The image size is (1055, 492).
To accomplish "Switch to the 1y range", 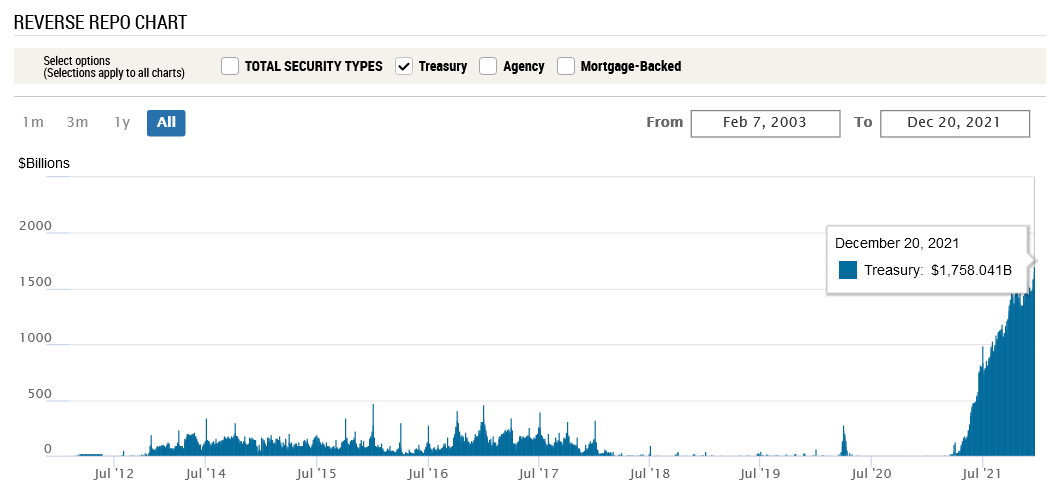I will point(122,122).
